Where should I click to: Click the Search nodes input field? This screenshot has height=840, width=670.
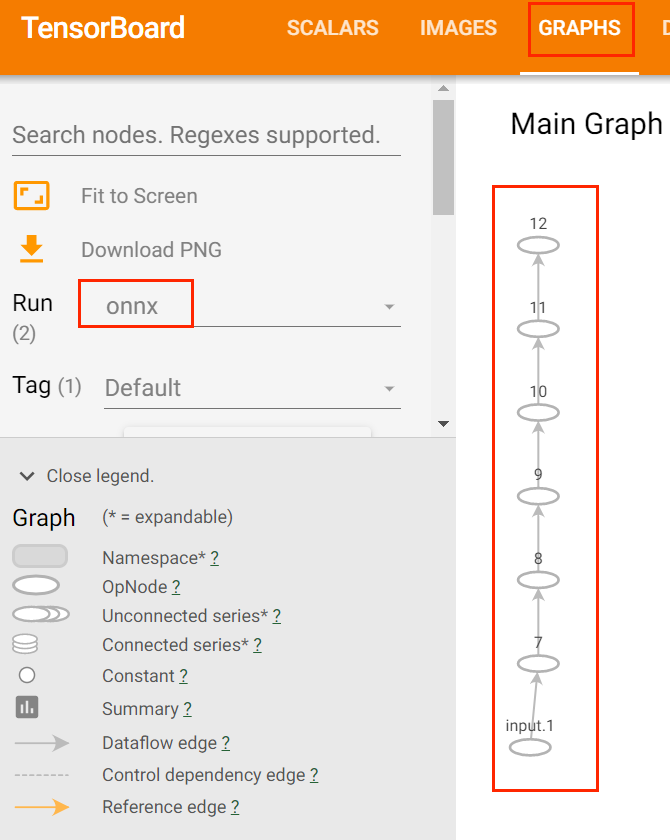click(x=206, y=135)
